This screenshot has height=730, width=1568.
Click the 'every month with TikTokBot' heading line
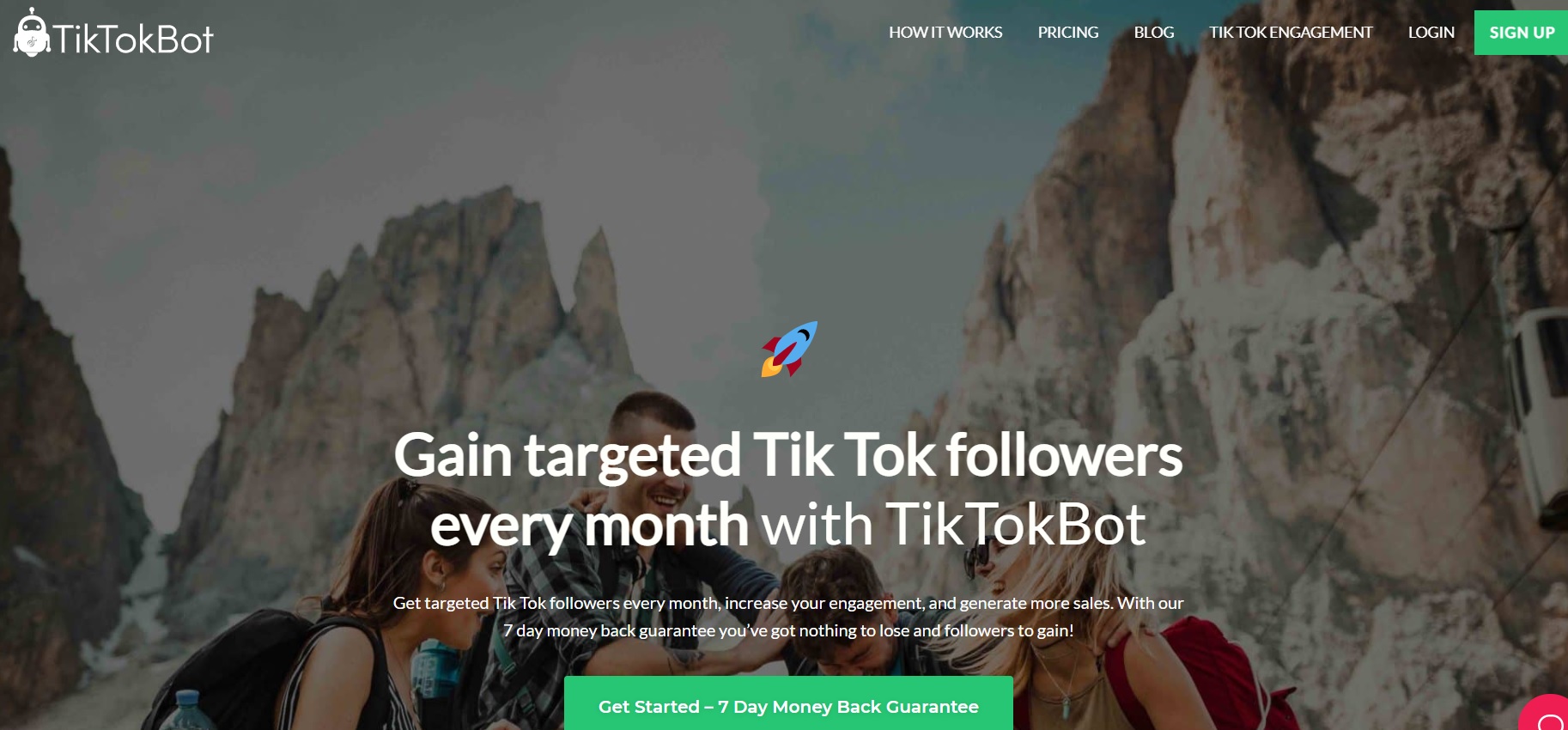[788, 524]
